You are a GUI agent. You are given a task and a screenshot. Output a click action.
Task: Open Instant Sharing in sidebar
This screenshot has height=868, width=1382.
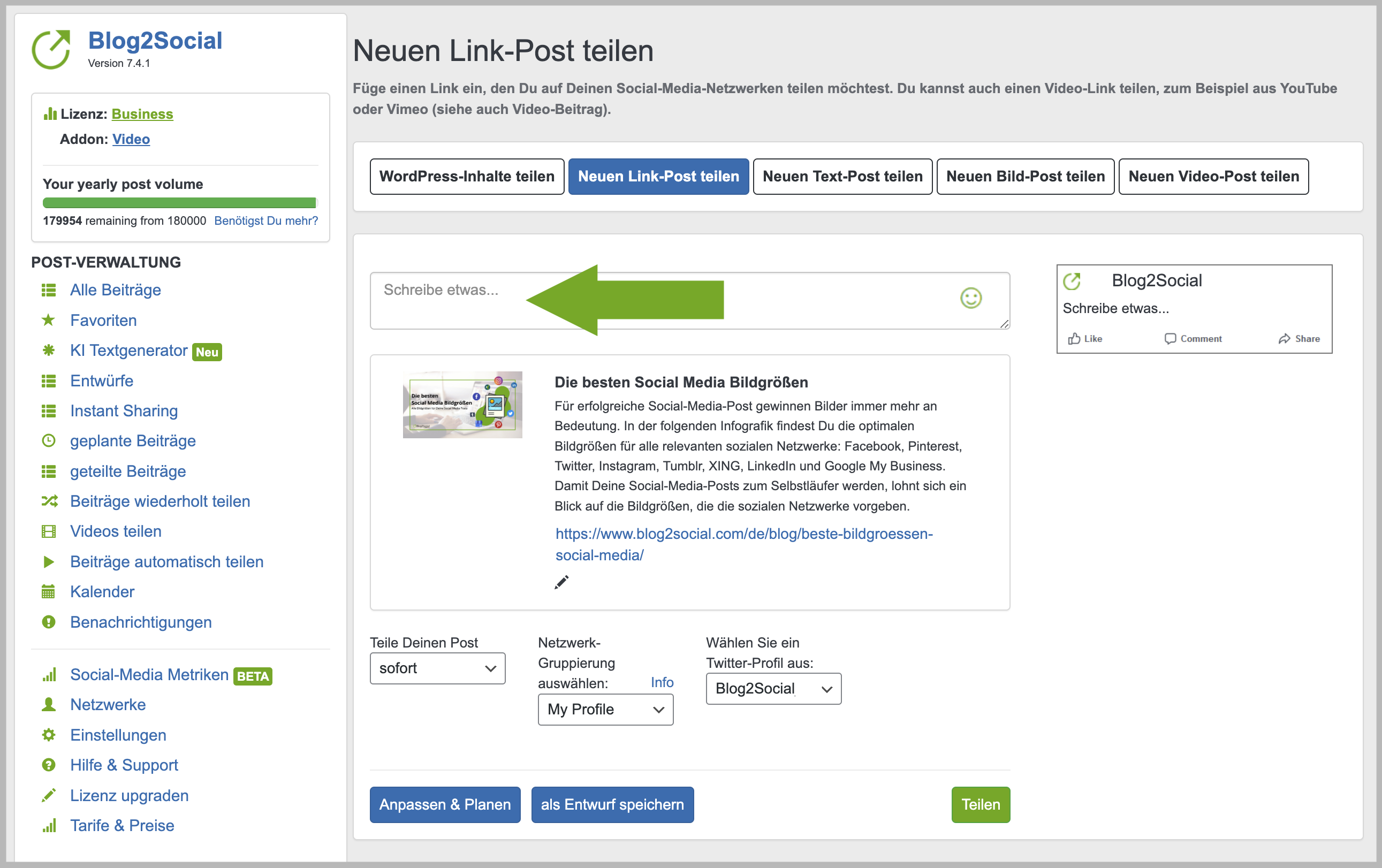pos(124,411)
